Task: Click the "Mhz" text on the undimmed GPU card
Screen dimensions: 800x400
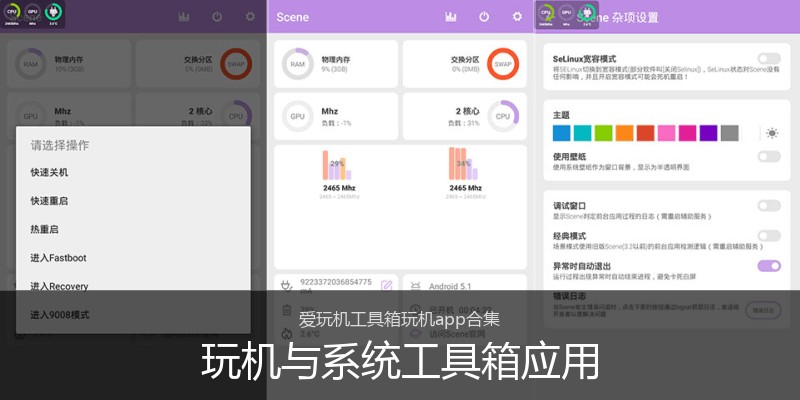Action: [x=330, y=111]
